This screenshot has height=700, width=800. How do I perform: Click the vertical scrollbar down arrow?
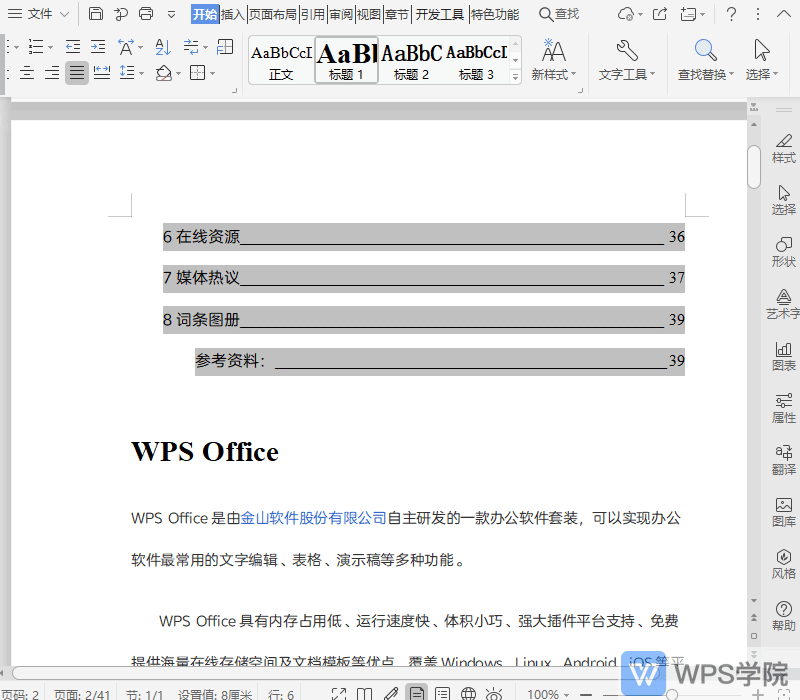coord(754,601)
